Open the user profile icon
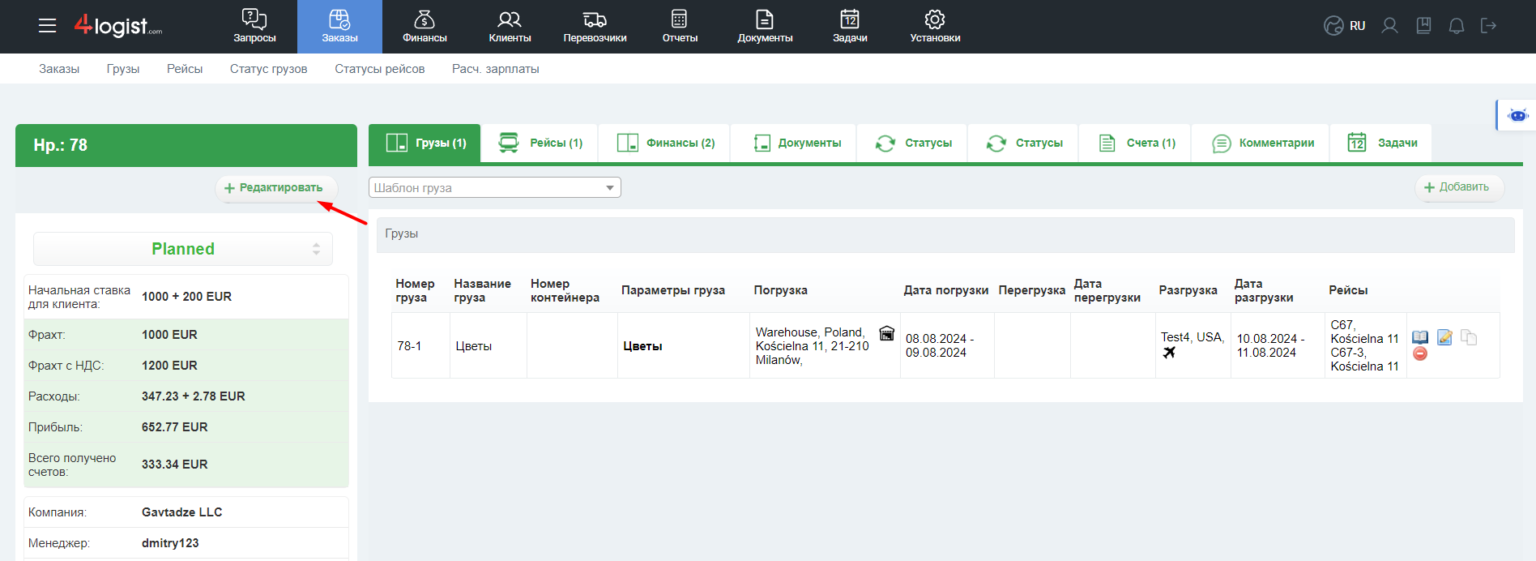The width and height of the screenshot is (1536, 561). (1389, 26)
